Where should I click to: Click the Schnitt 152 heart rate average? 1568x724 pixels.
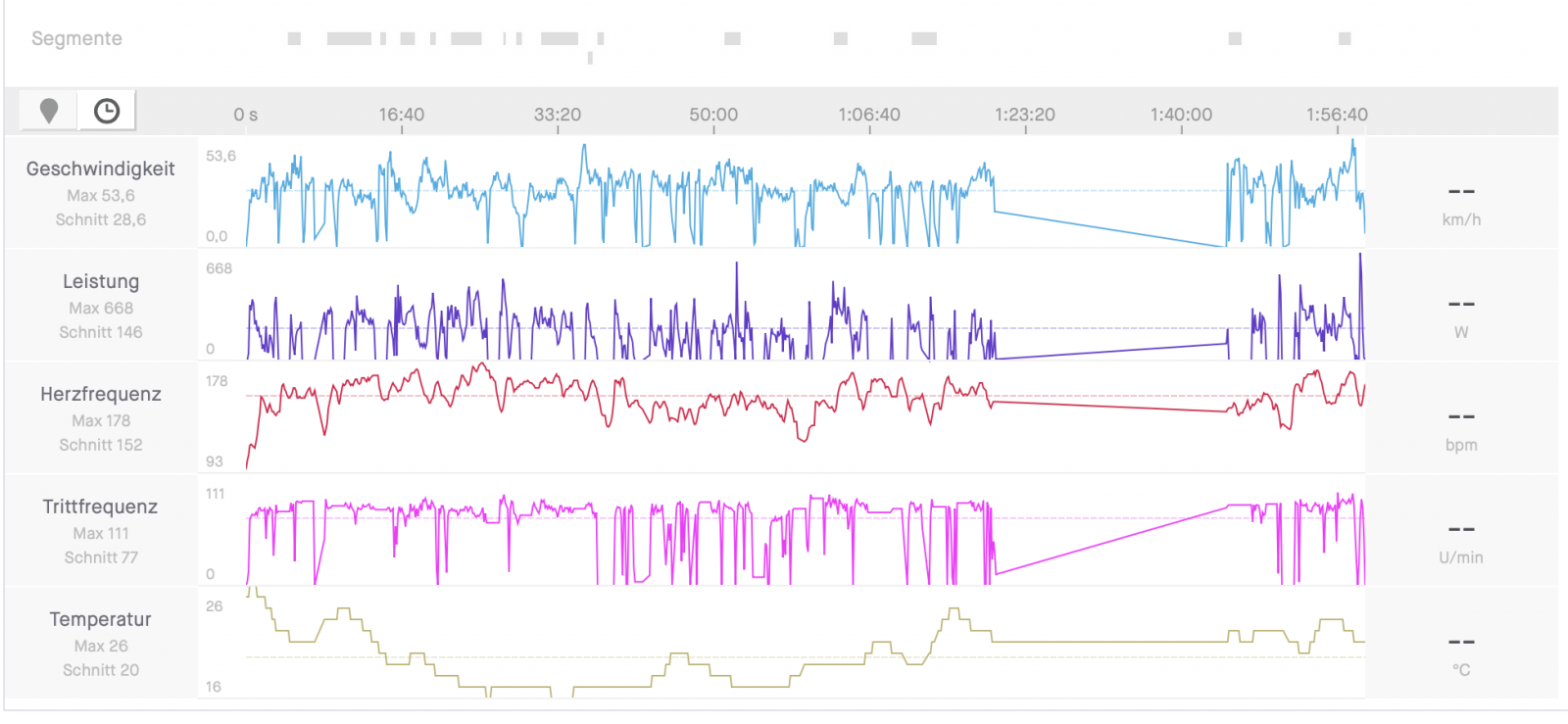tap(101, 445)
